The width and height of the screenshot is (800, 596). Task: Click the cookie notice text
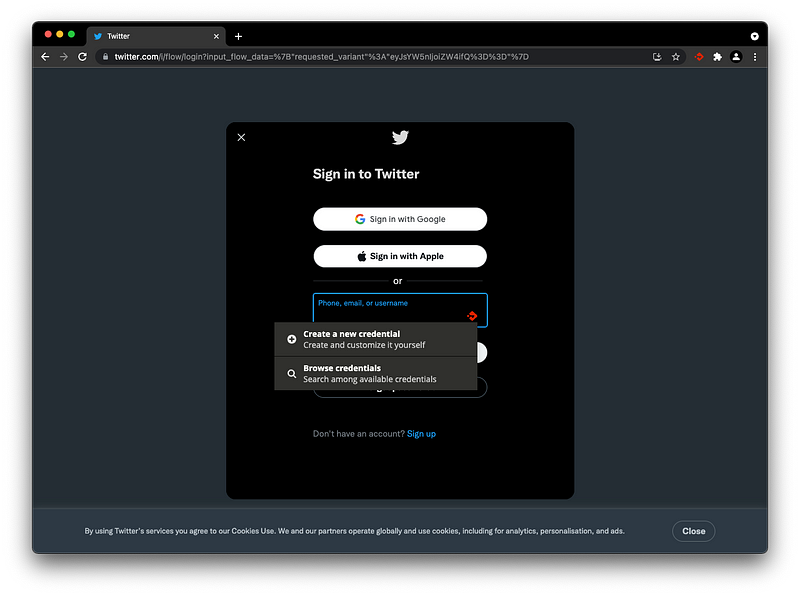pyautogui.click(x=354, y=531)
